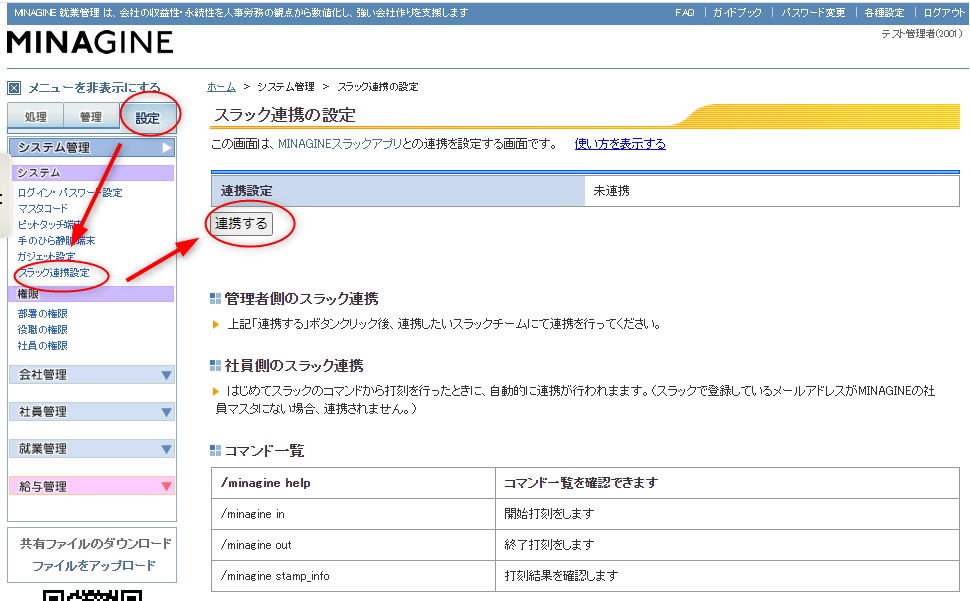Open ピットタッチ端末 link

49,224
